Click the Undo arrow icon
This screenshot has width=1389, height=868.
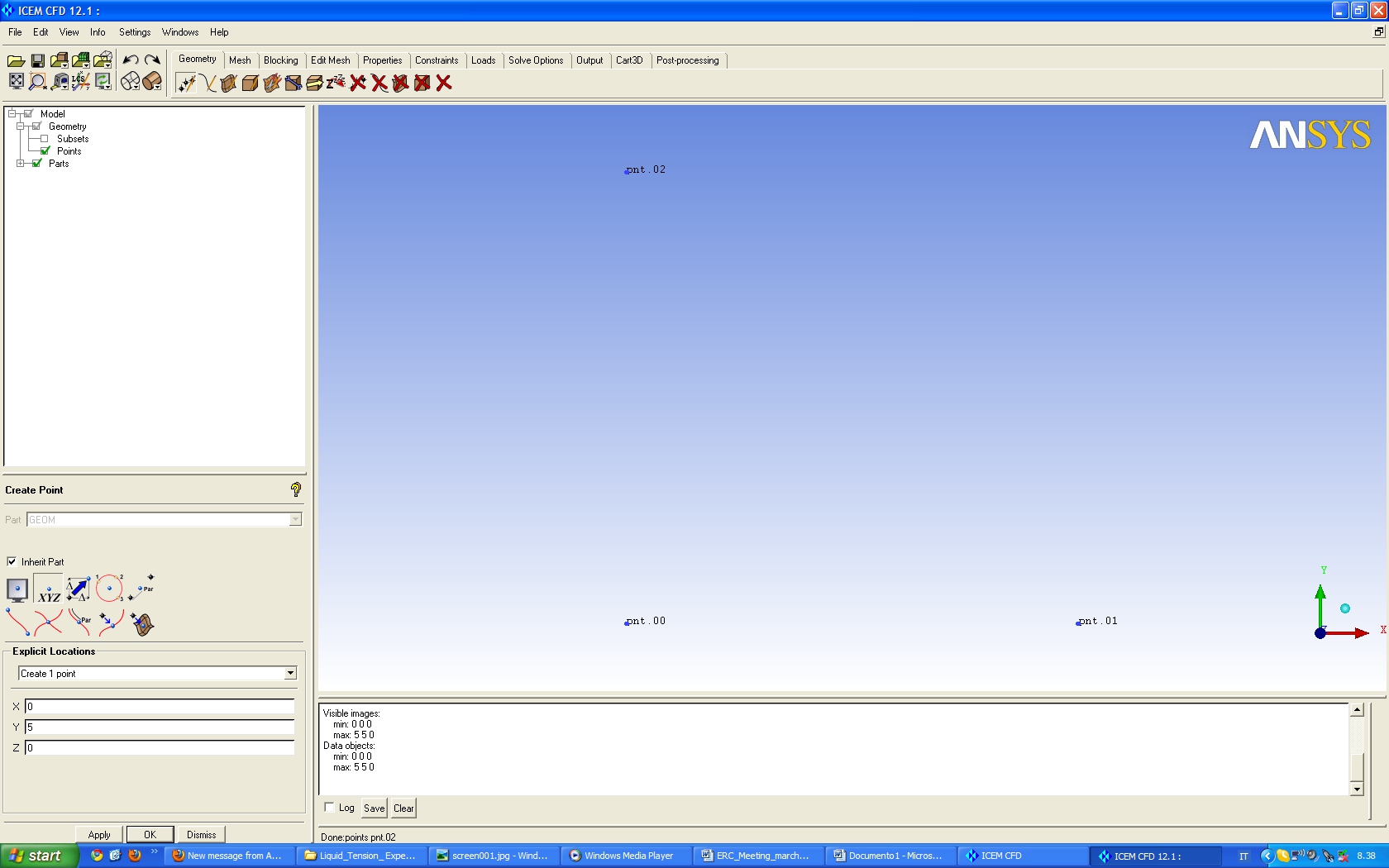[x=130, y=60]
